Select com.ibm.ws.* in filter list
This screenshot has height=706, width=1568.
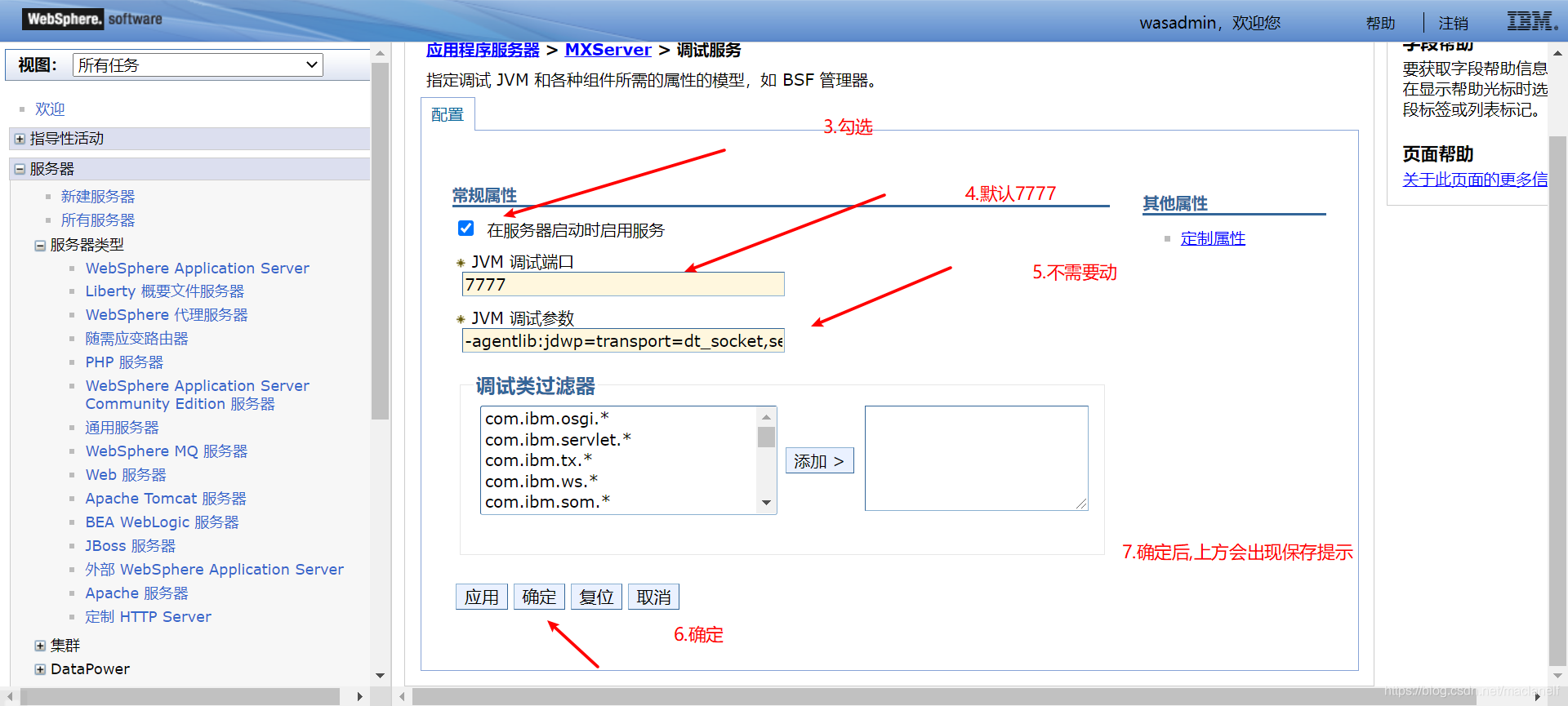pos(541,482)
